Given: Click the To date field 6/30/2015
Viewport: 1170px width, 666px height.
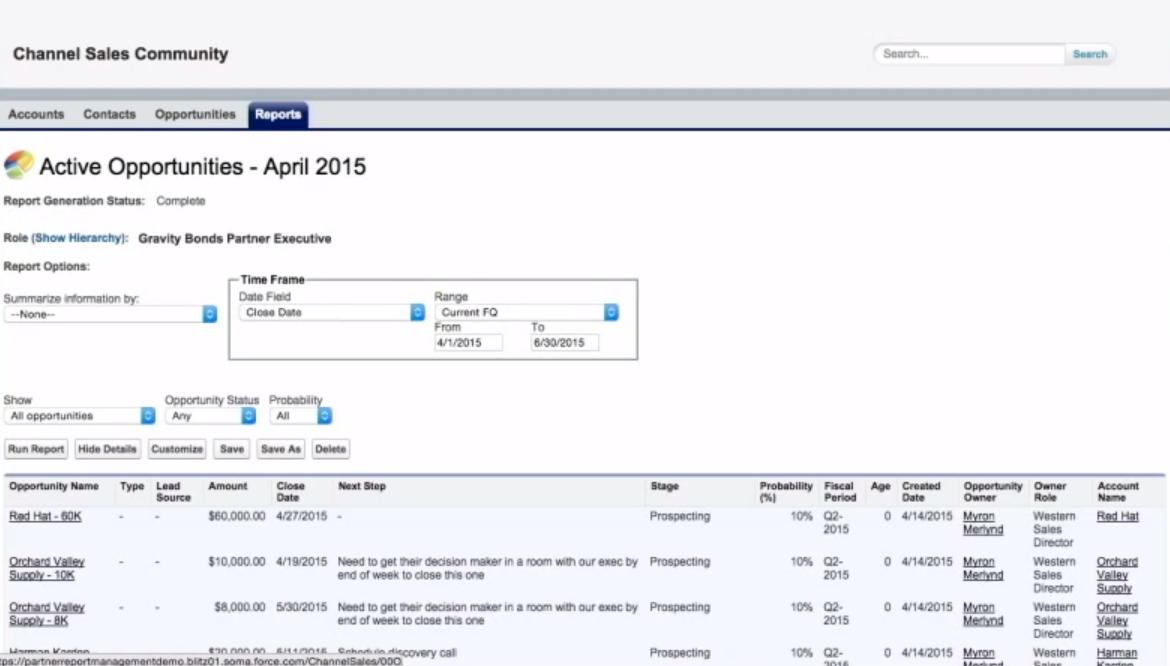Looking at the screenshot, I should 564,343.
